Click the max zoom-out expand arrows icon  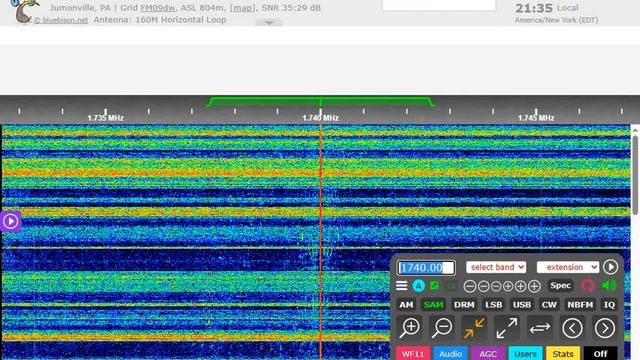[507, 328]
